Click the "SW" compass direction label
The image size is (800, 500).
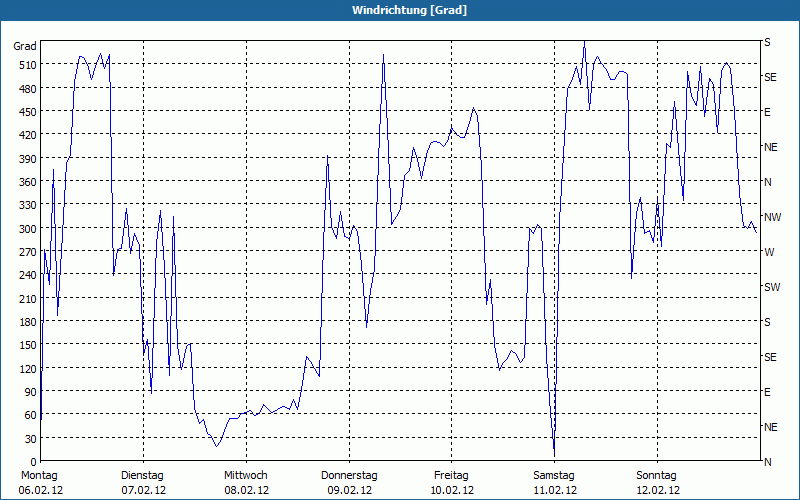tap(772, 287)
